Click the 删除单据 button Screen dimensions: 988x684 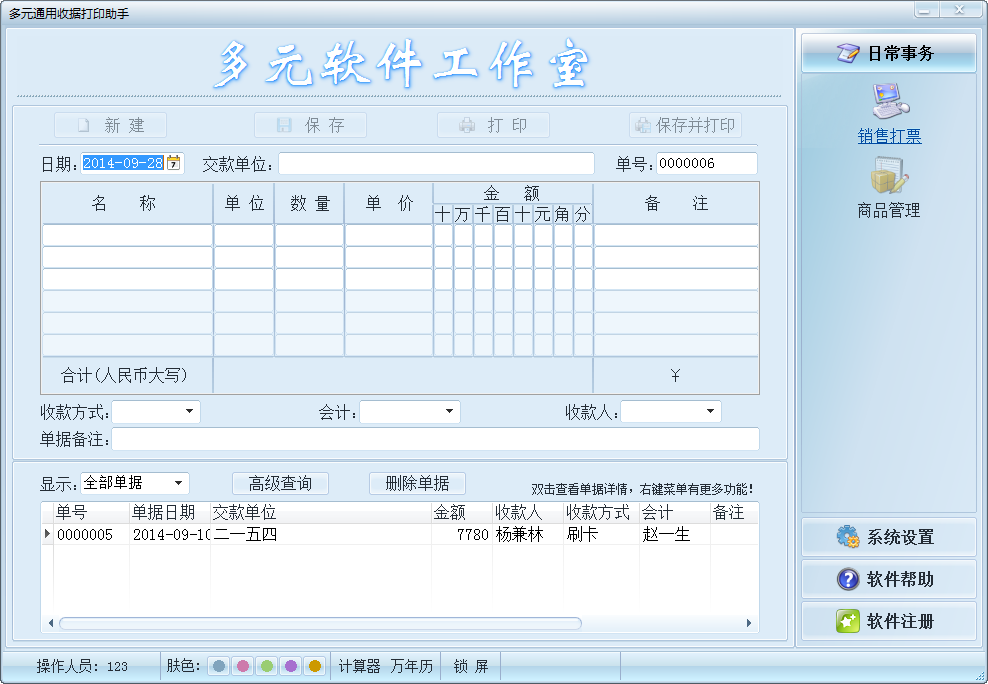417,482
